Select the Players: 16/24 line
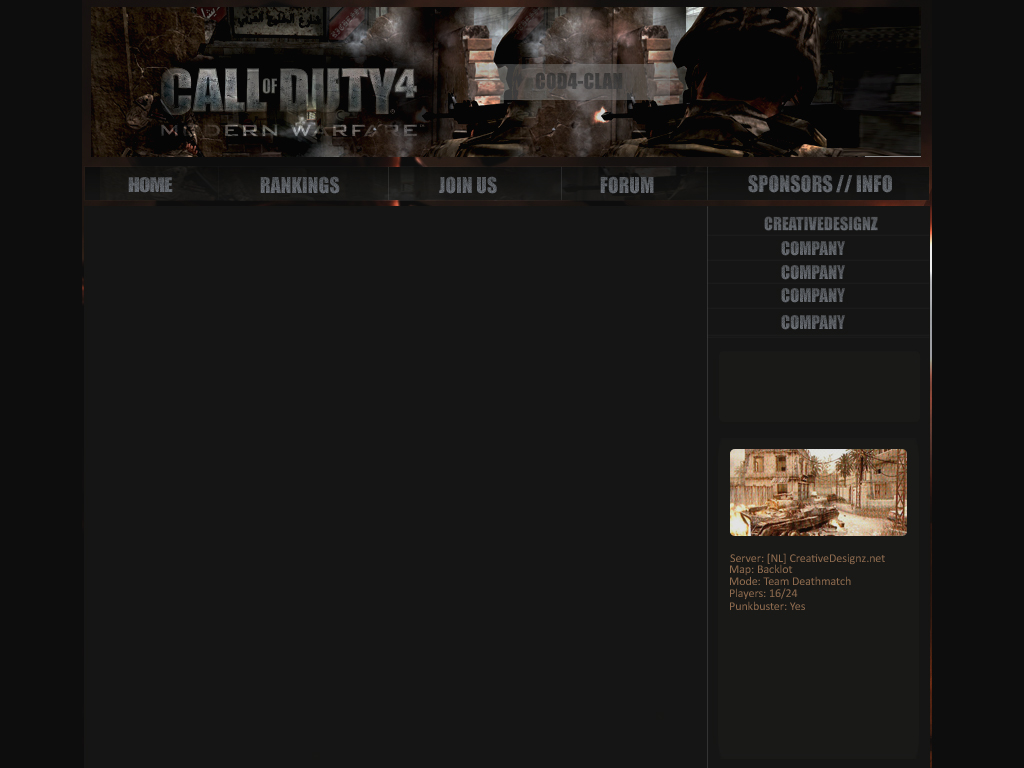 (763, 594)
